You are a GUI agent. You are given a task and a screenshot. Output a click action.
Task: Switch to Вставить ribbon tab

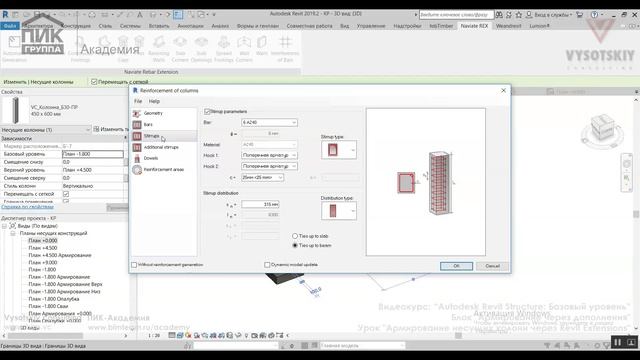[x=159, y=26]
